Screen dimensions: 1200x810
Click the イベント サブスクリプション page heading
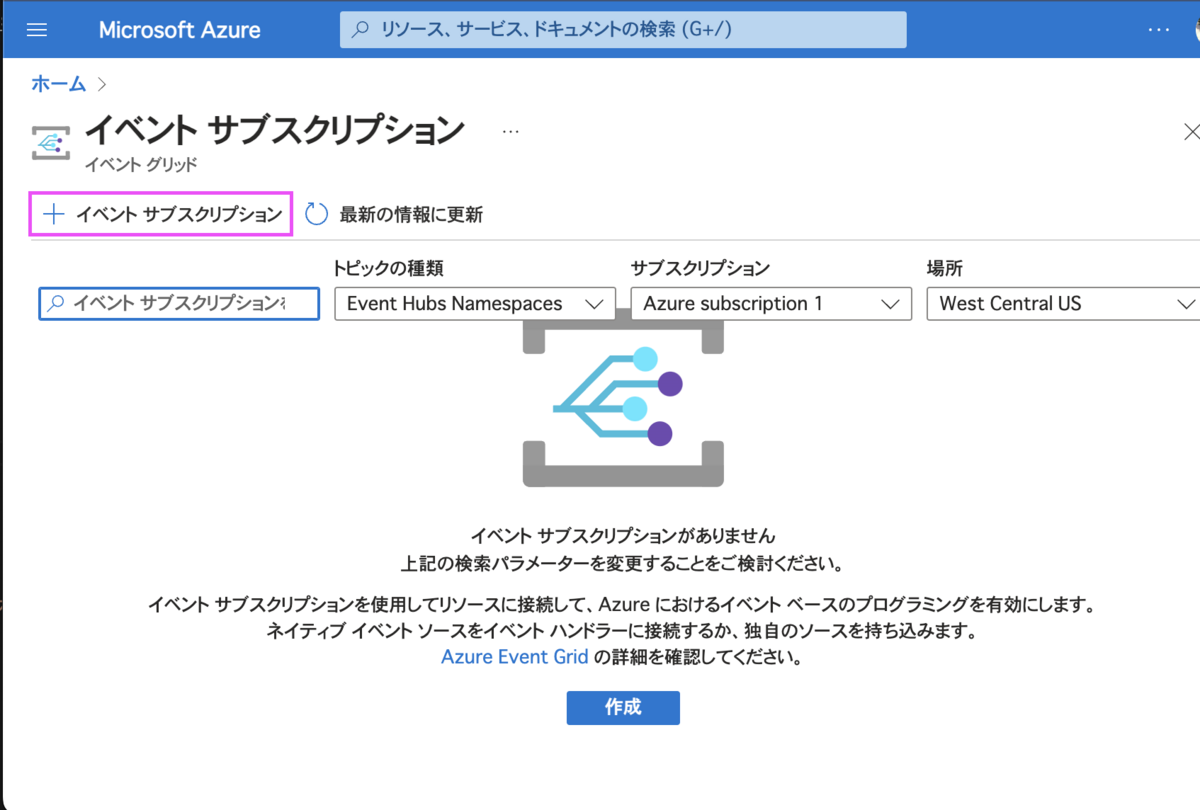275,130
